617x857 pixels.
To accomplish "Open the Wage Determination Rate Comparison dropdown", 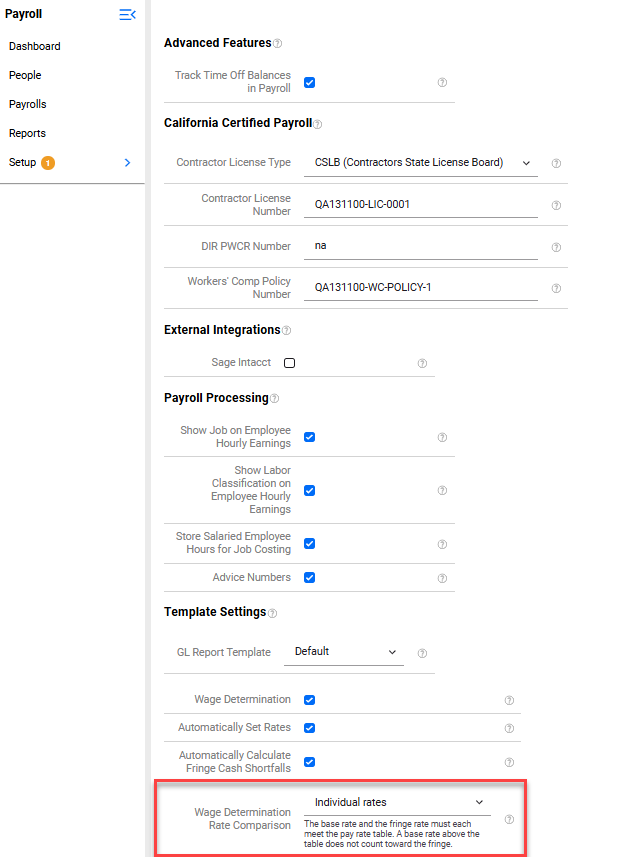I will 397,802.
